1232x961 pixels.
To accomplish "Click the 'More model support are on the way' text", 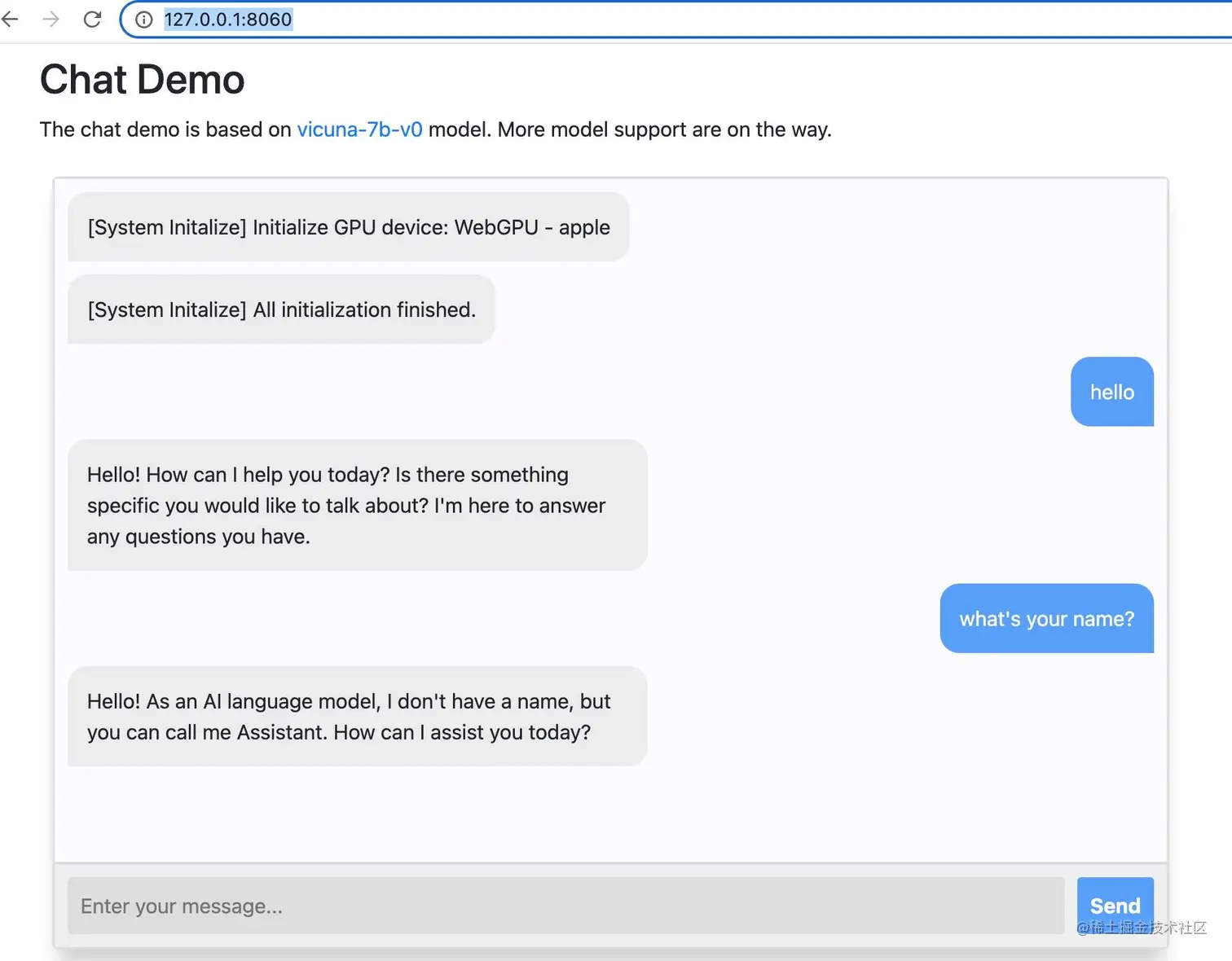I will point(664,129).
